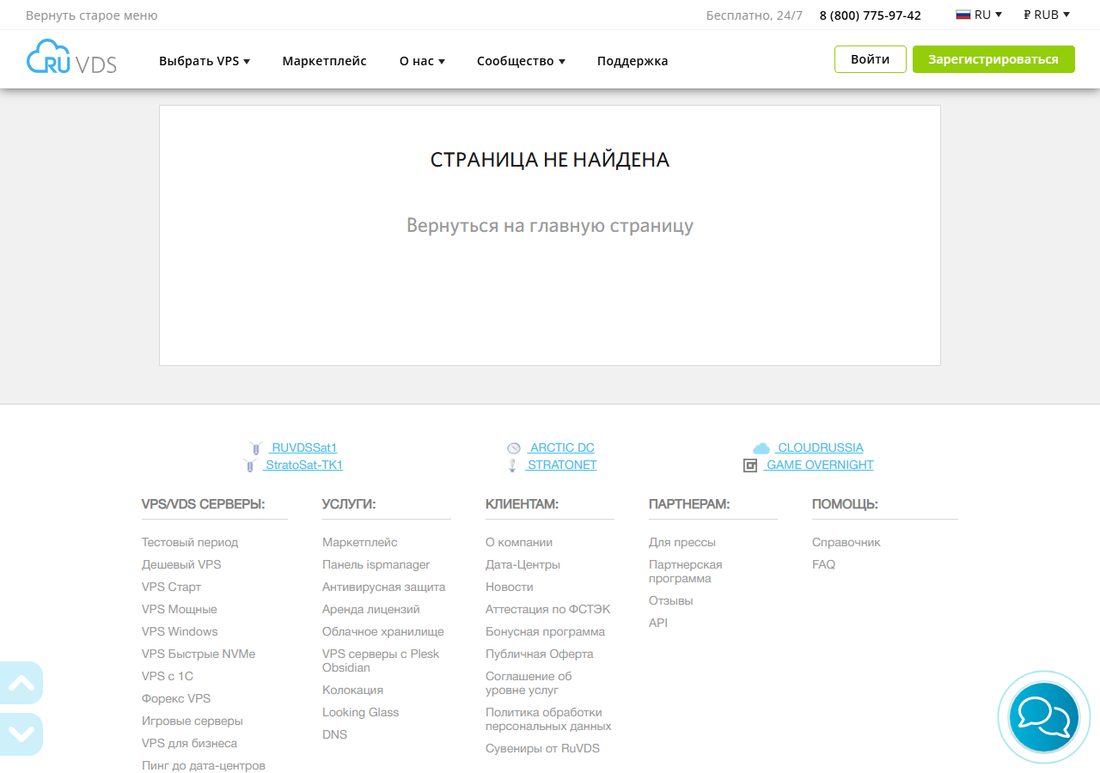
Task: Click Облачное хранилище footer link
Action: [x=382, y=631]
